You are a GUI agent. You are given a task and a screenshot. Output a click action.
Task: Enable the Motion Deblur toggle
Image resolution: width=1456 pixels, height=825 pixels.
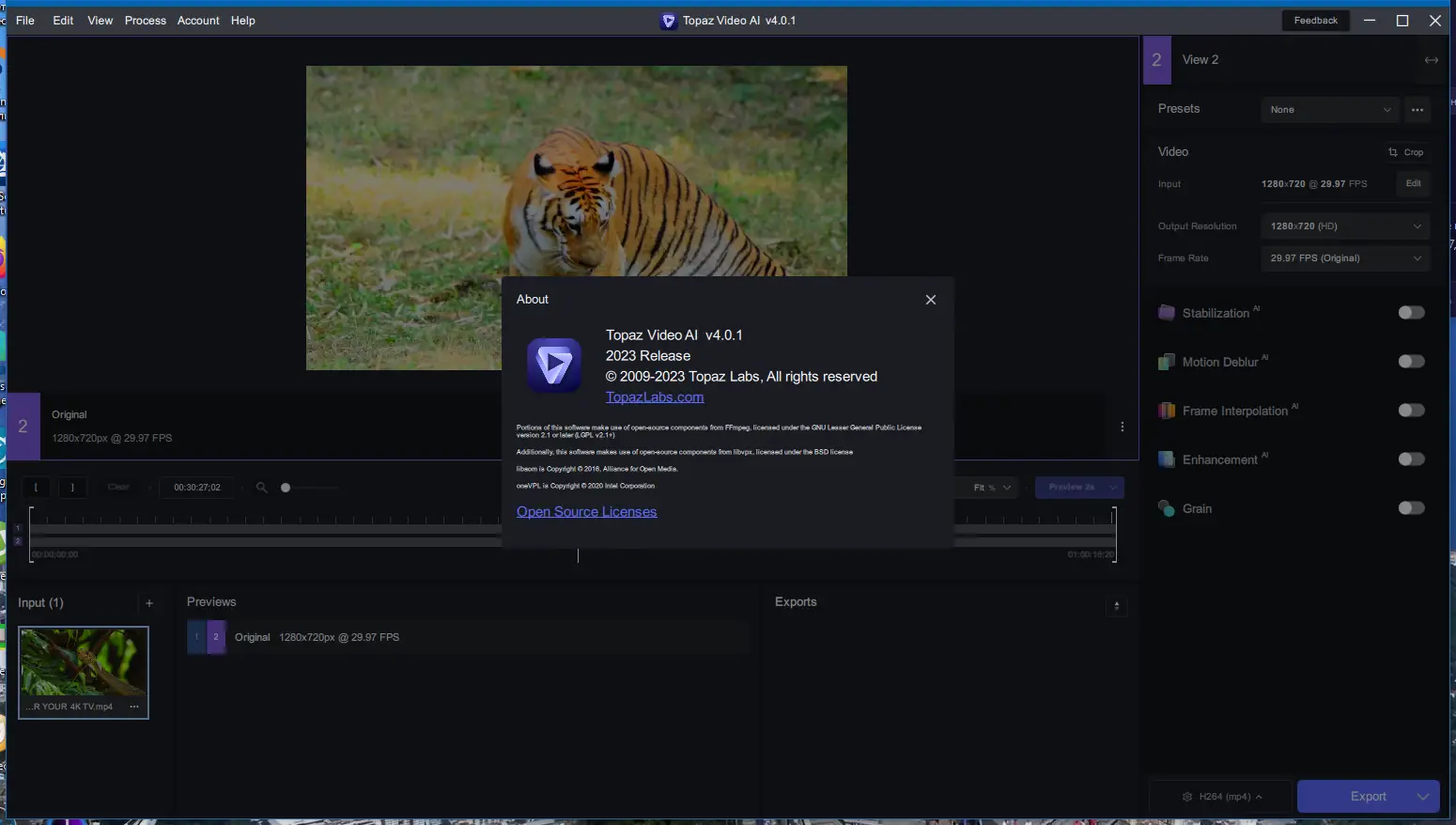tap(1411, 362)
